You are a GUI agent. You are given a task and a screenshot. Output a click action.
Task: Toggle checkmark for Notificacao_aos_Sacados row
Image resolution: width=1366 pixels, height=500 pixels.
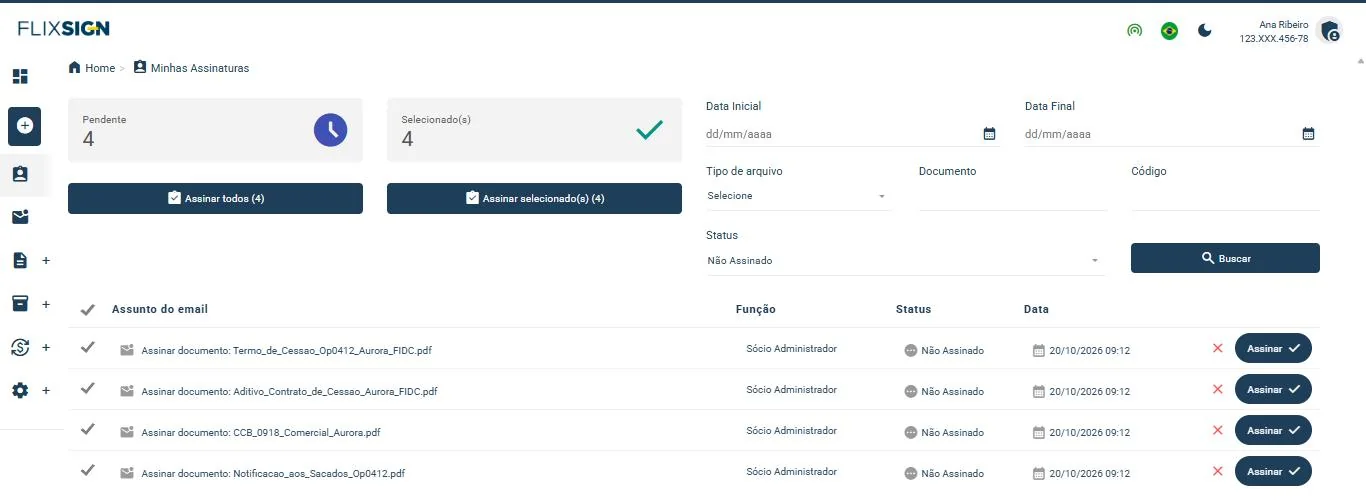tap(88, 470)
